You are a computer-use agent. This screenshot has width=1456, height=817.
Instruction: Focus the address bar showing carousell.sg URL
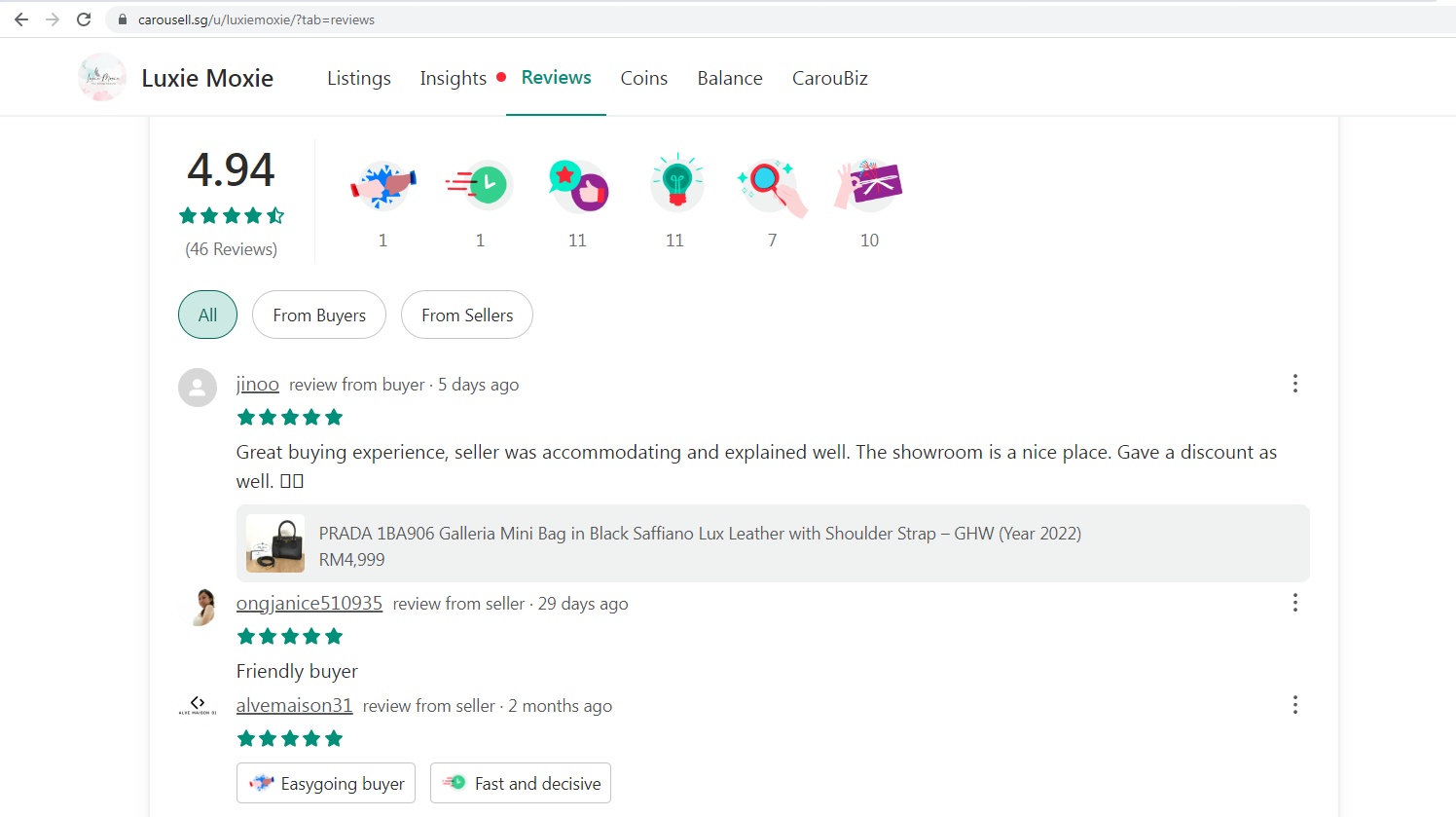point(779,19)
